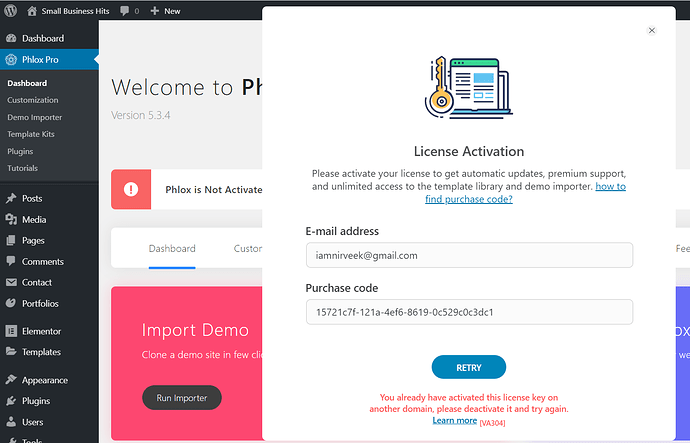Viewport: 690px width, 443px height.
Task: Go to Comments menu
Action: (x=43, y=261)
